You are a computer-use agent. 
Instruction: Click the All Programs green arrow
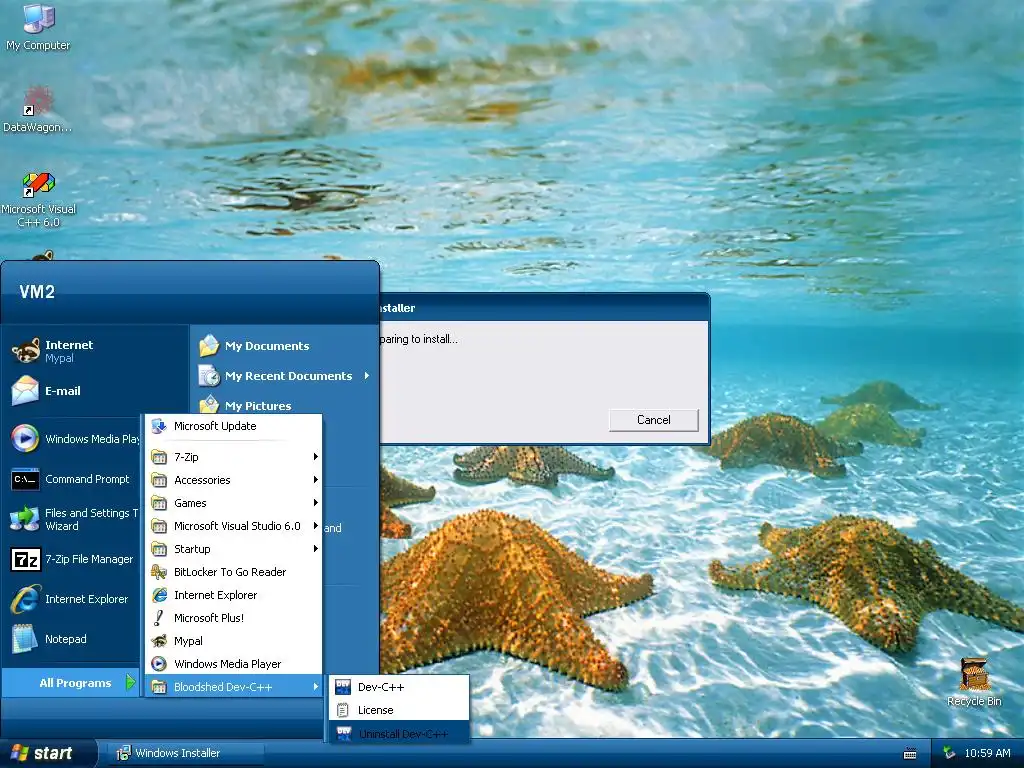[131, 682]
